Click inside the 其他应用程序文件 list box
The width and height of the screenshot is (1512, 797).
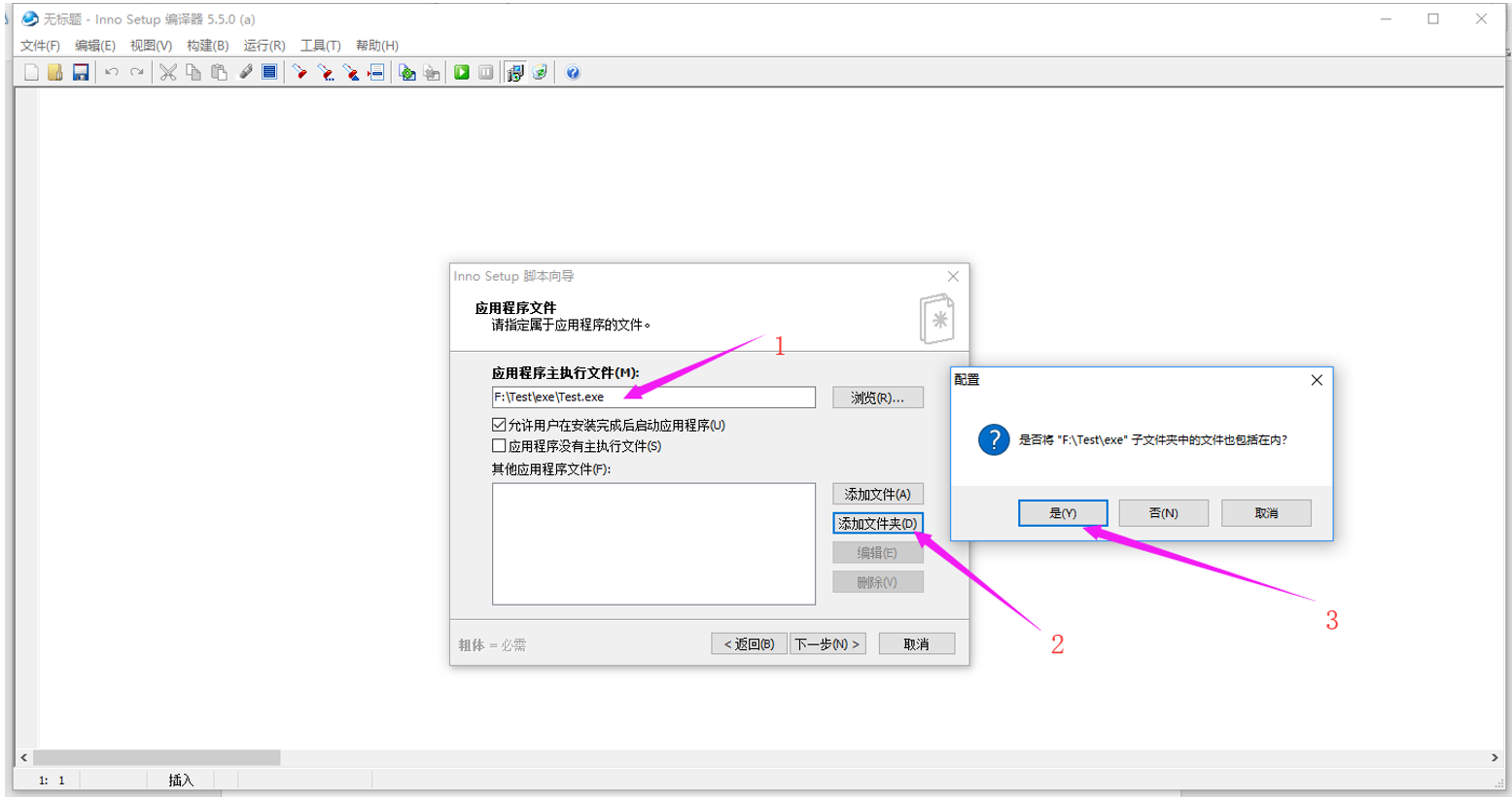pos(653,543)
